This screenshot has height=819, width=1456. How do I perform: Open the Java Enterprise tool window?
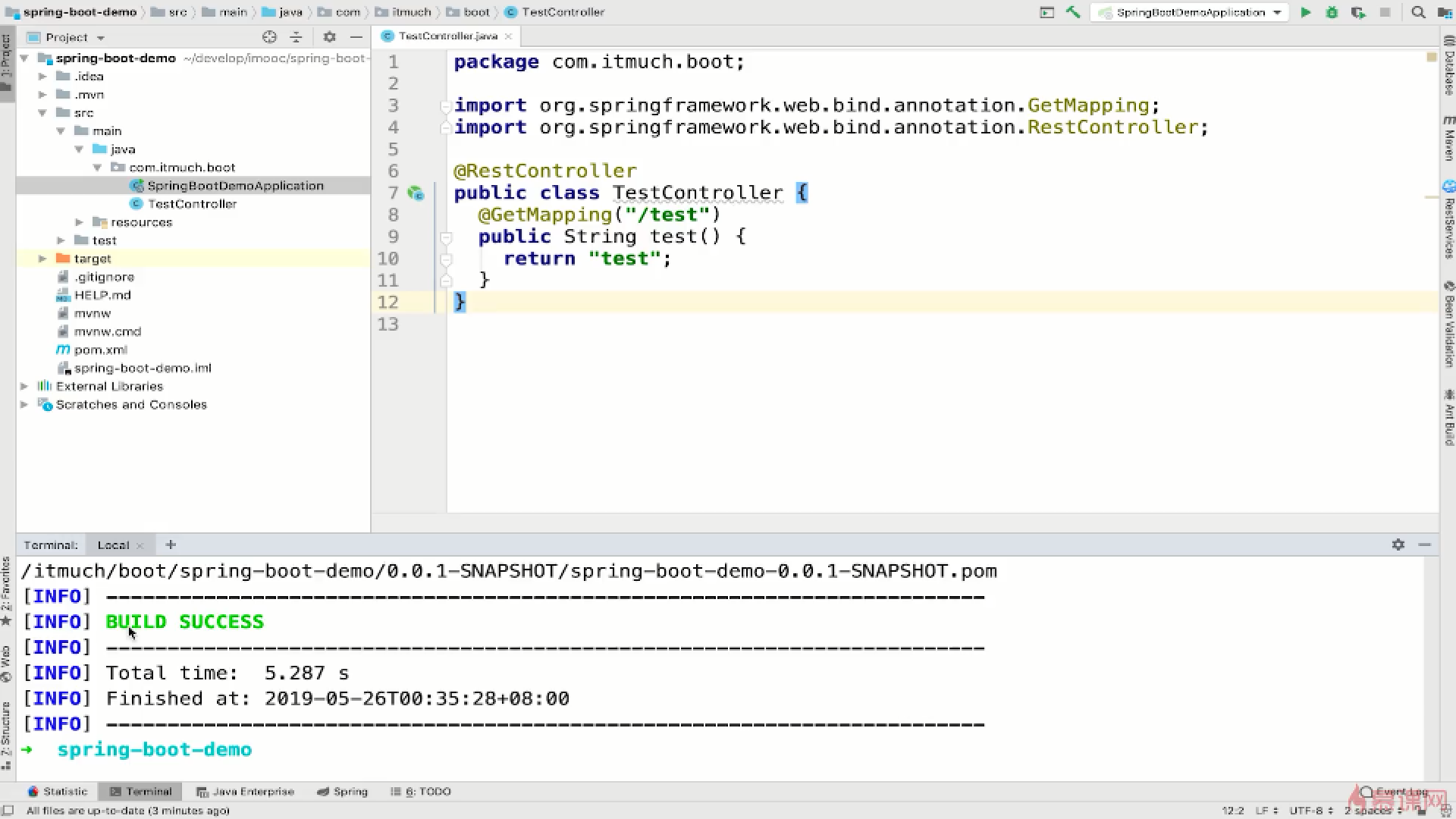click(x=245, y=791)
